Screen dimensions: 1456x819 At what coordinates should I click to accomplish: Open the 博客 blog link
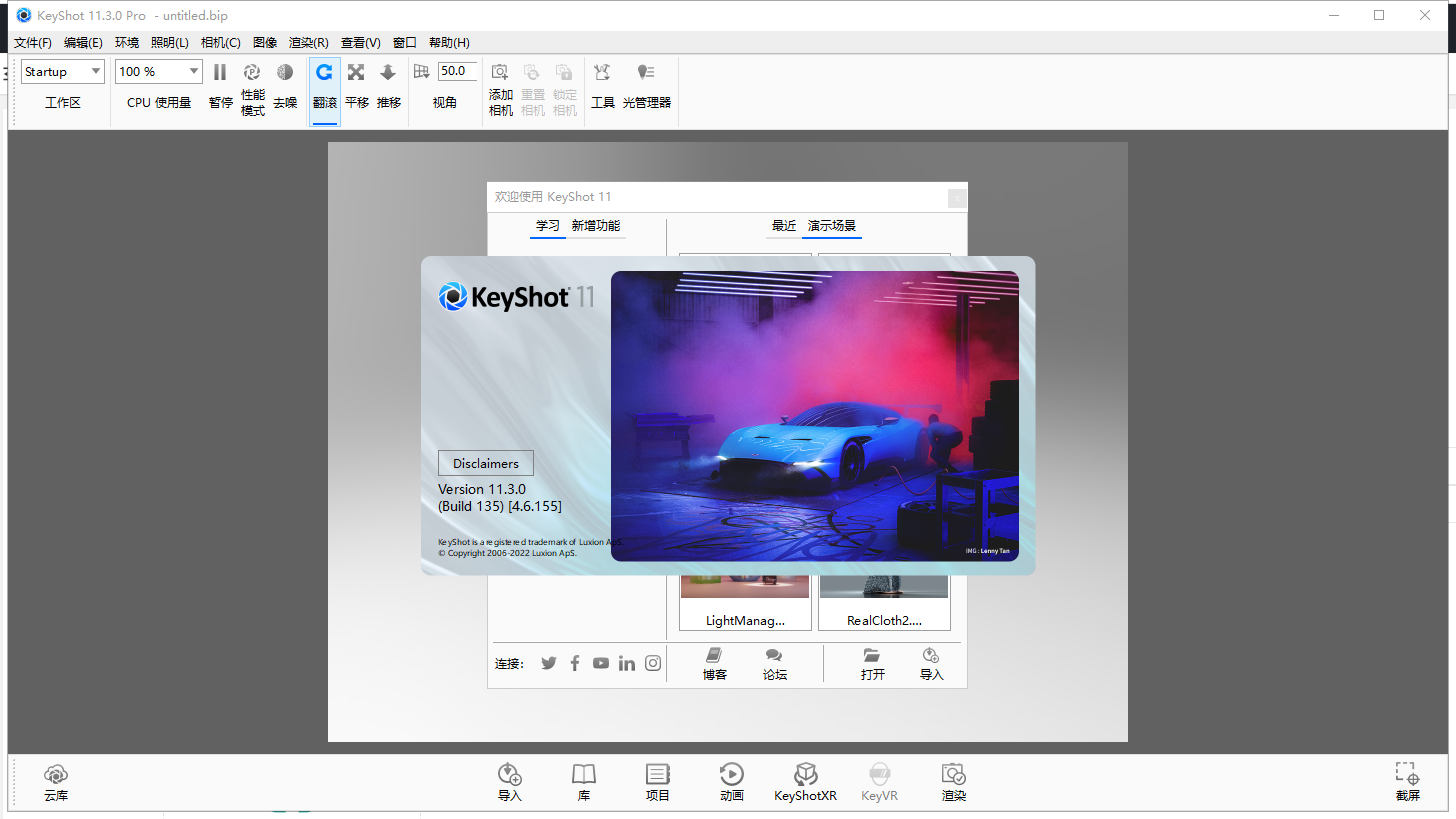coord(714,664)
